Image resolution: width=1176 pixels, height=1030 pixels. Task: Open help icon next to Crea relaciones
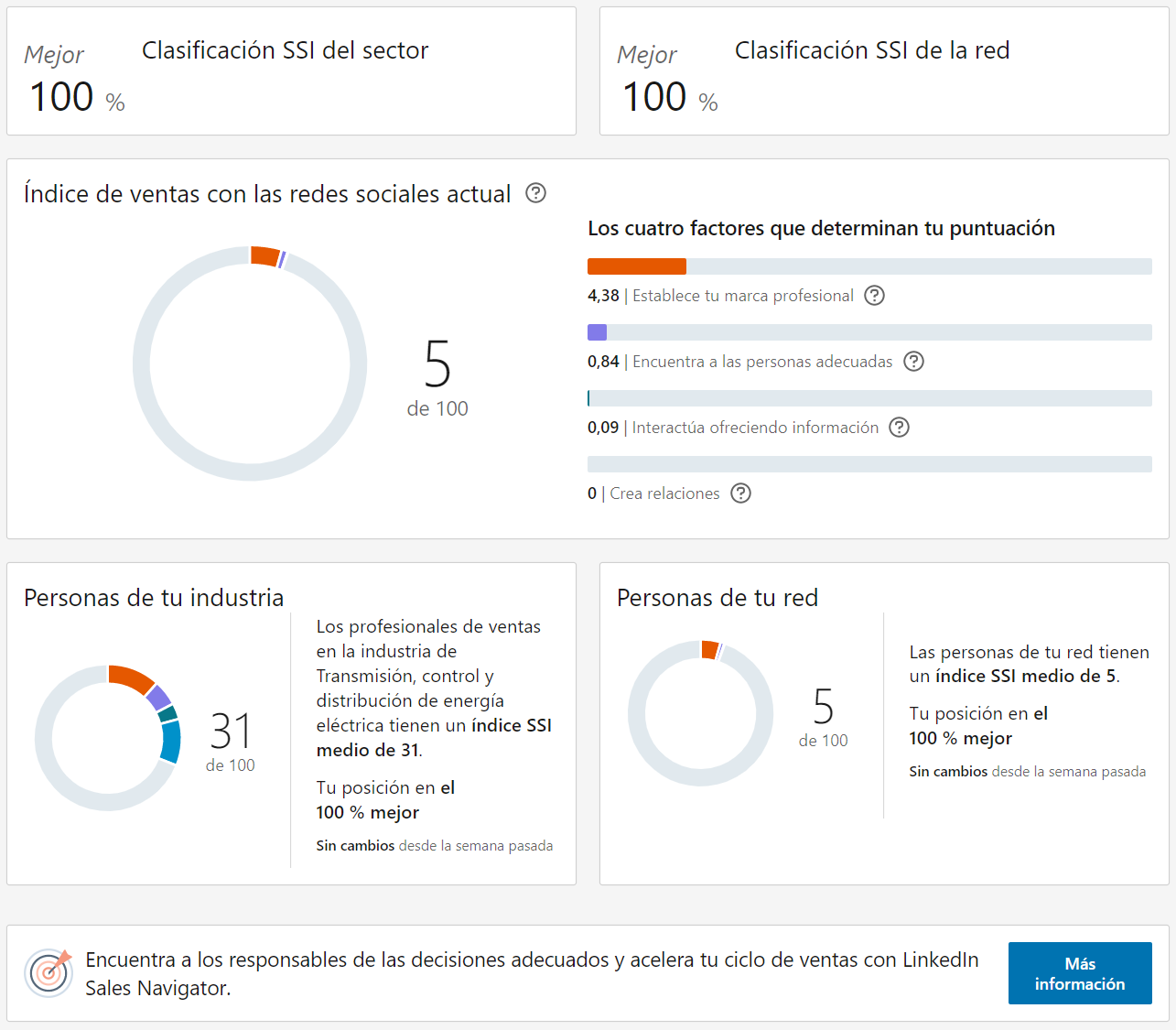tap(741, 493)
